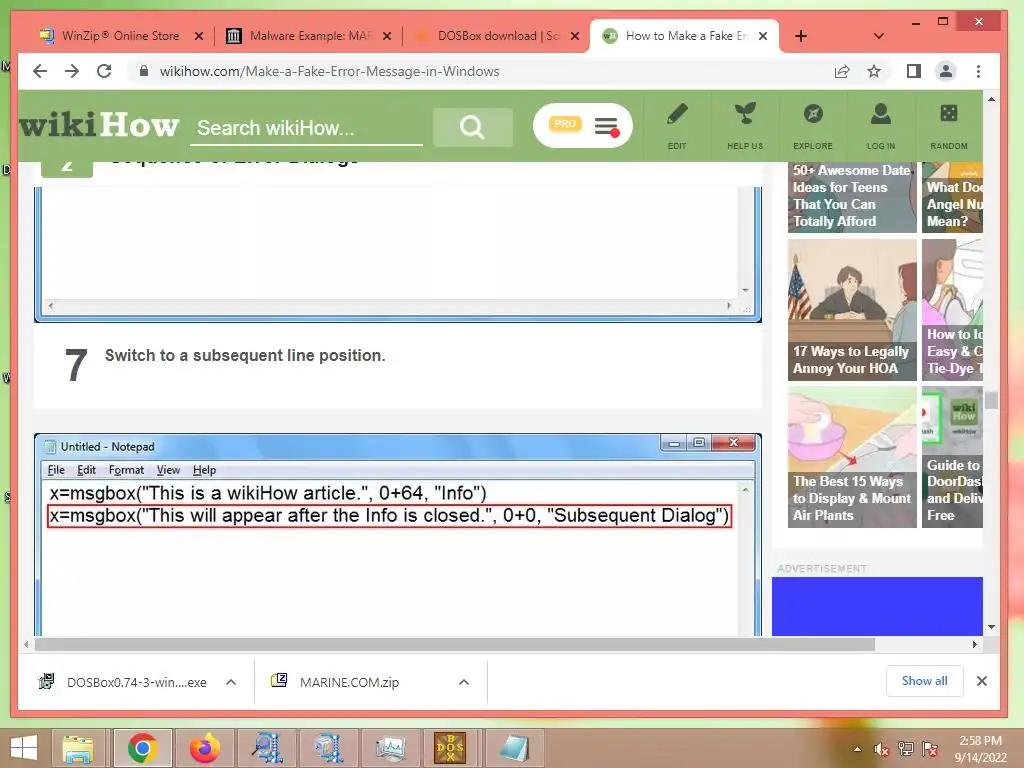The width and height of the screenshot is (1024, 768).
Task: Click Show all downloads
Action: 925,680
